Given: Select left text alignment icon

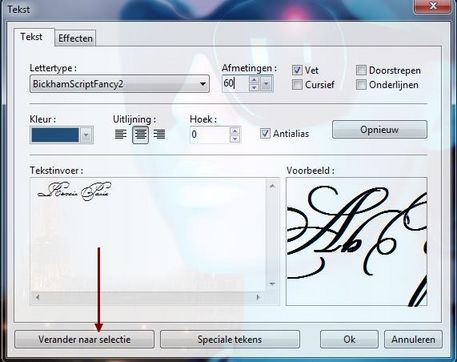Looking at the screenshot, I should coord(121,134).
